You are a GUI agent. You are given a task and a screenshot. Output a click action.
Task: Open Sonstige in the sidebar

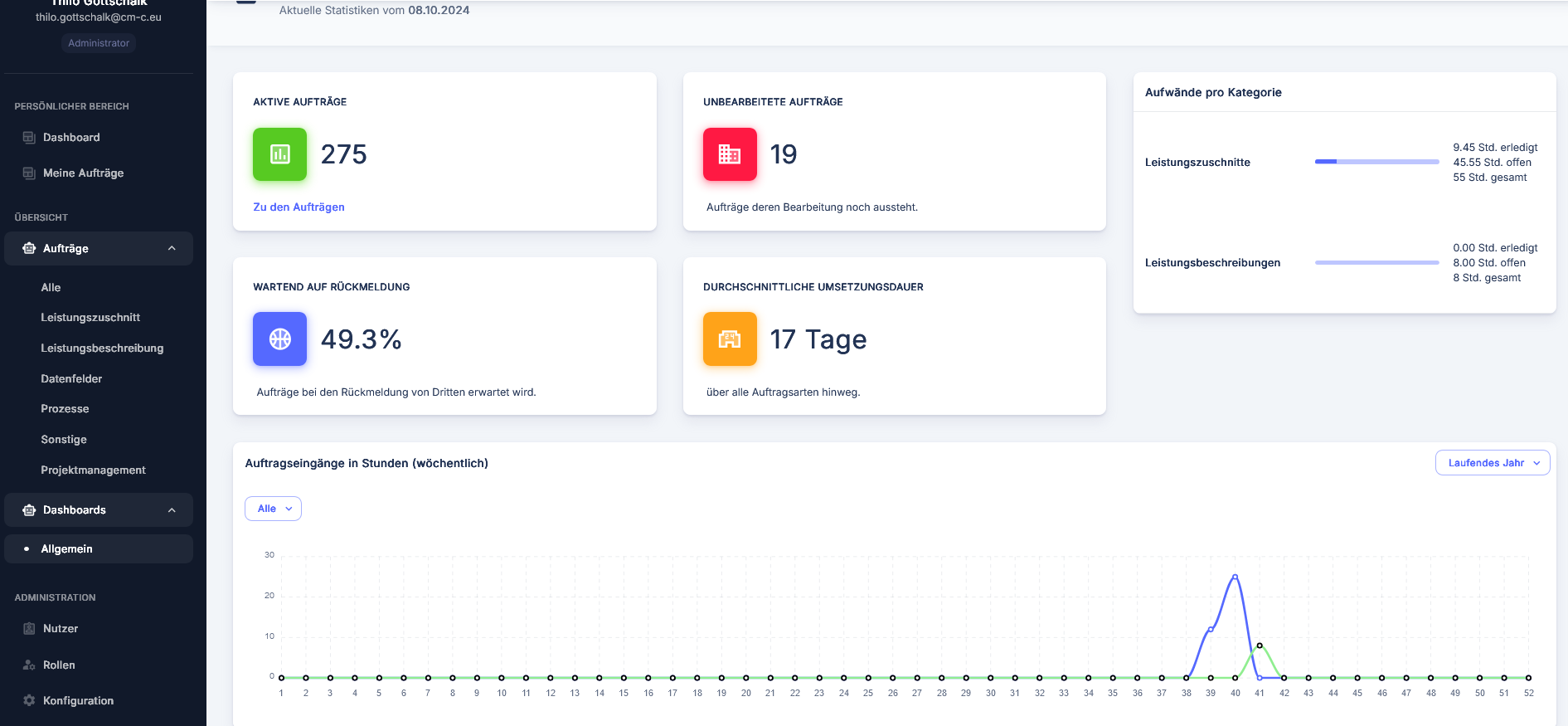[64, 440]
